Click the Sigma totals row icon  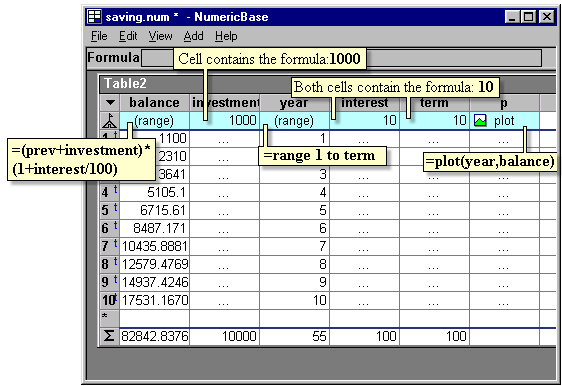click(109, 336)
